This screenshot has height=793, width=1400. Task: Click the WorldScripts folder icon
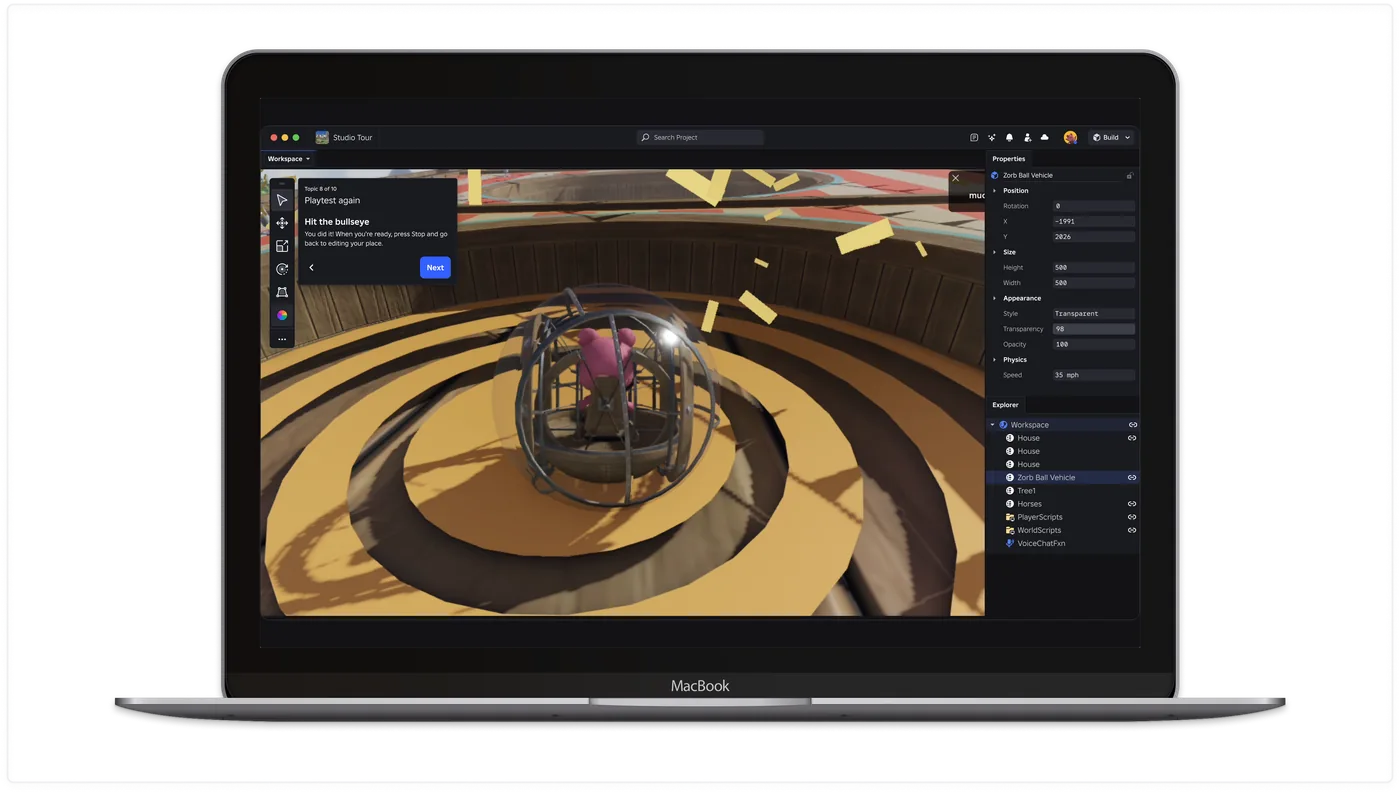[x=1010, y=530]
